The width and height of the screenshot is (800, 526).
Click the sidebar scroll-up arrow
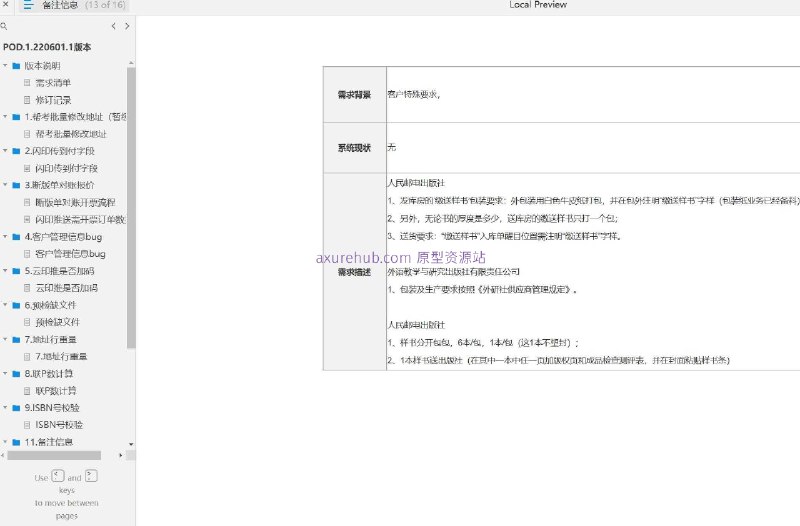point(131,63)
